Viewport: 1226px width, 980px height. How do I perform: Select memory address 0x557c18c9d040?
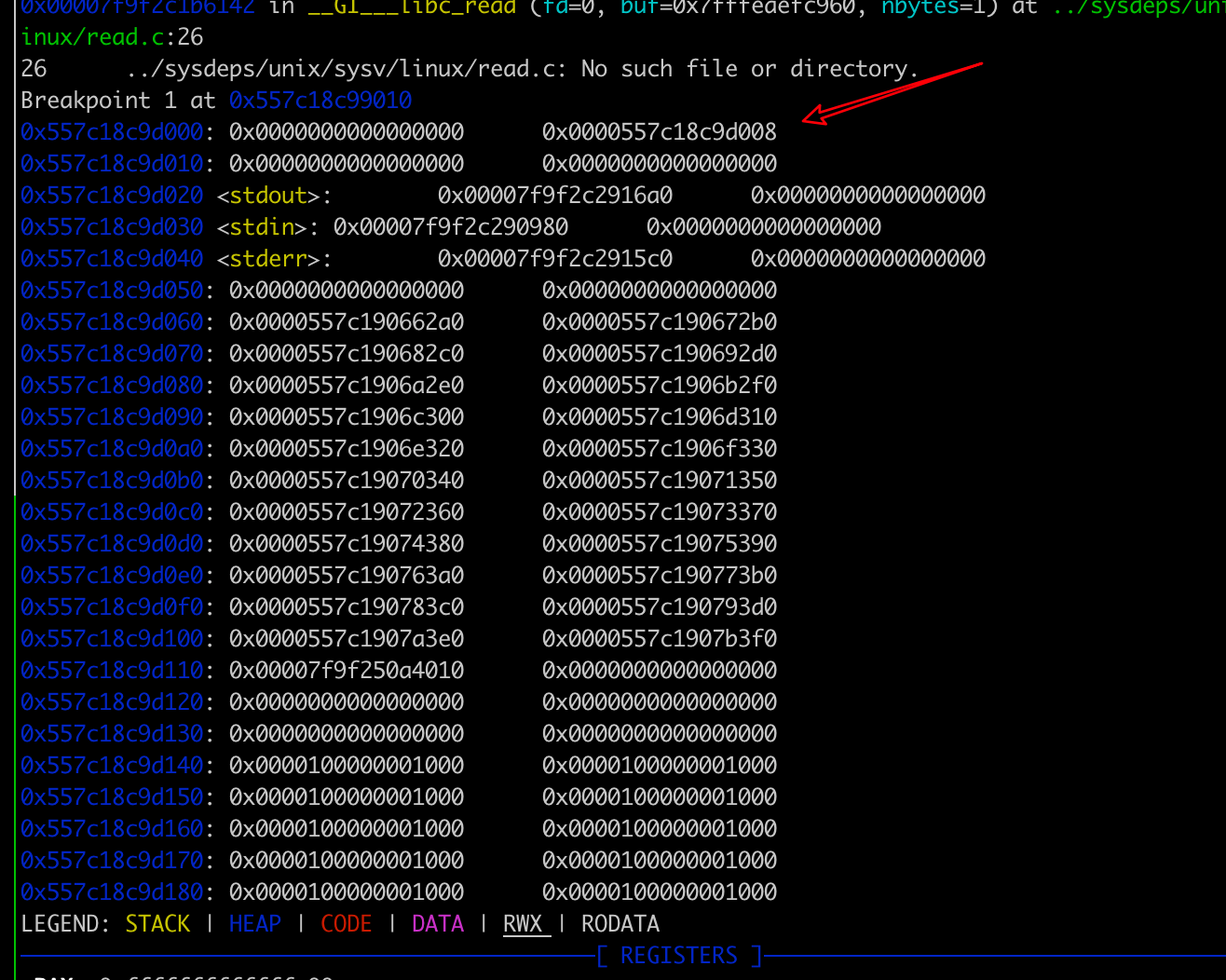pos(112,259)
